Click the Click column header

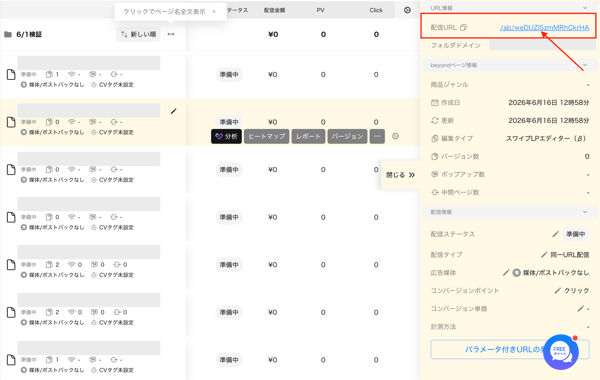click(x=376, y=10)
